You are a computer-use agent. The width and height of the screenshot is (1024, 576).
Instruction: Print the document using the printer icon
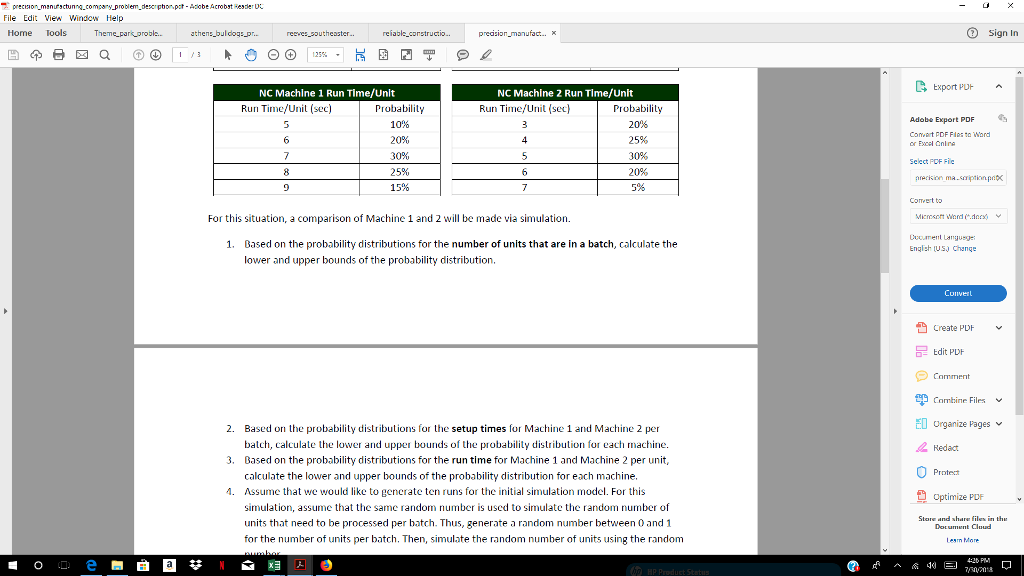58,55
